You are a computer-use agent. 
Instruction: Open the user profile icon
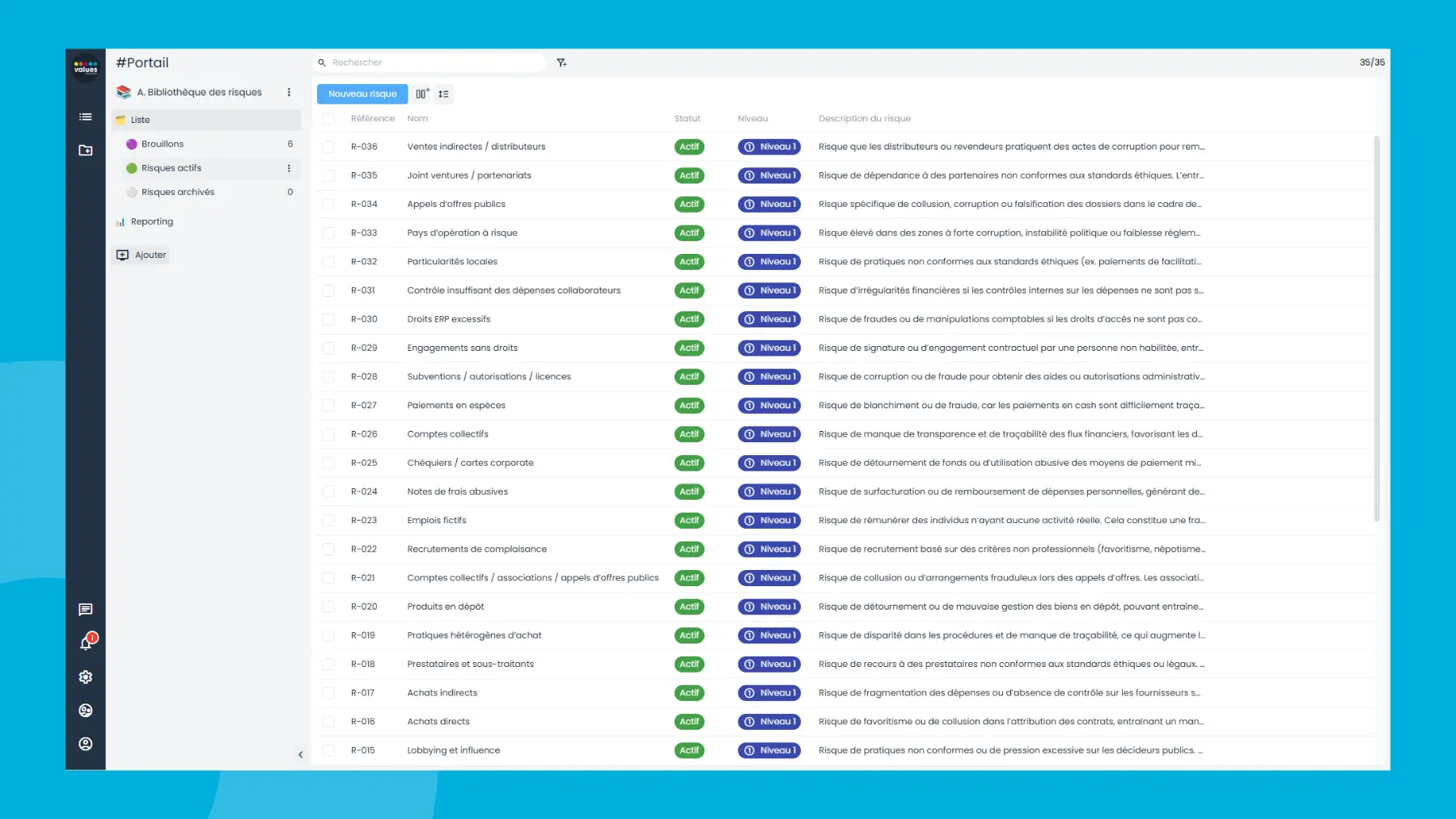[86, 744]
